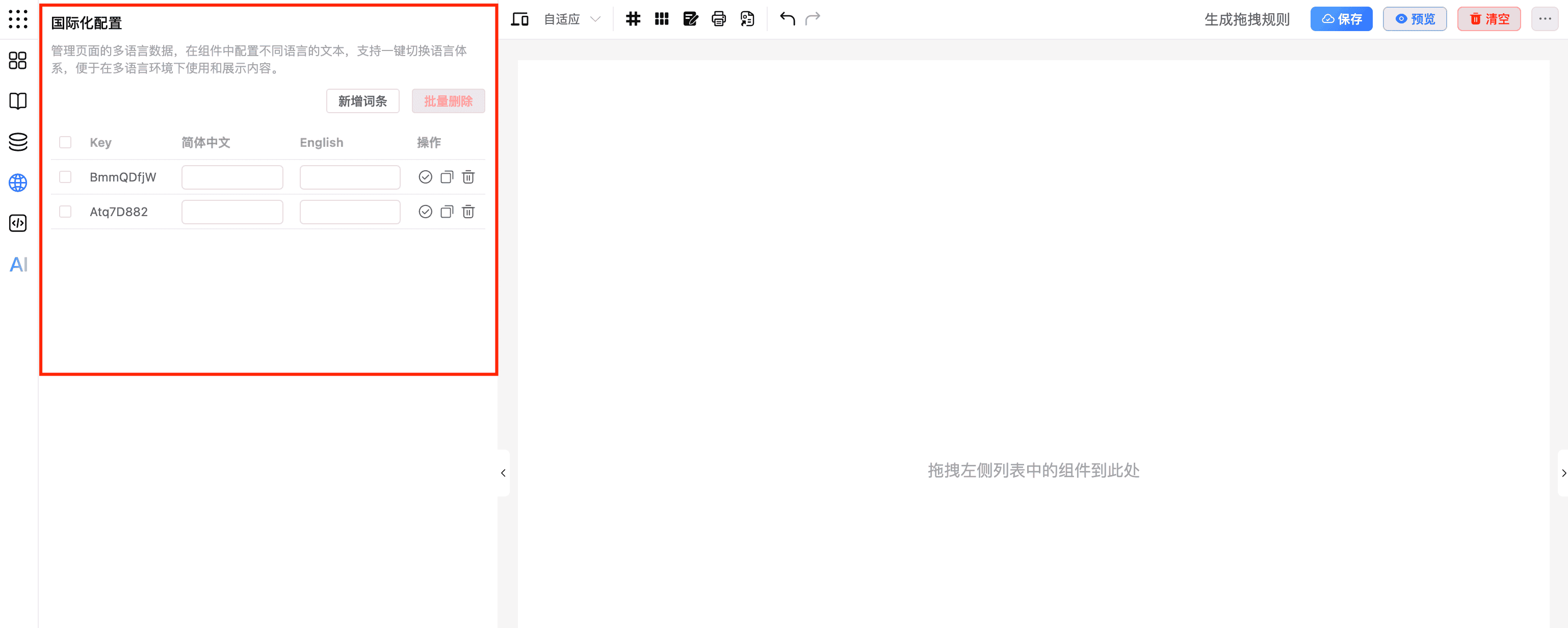Click the blue 保存 button
This screenshot has height=628, width=1568.
[1341, 19]
